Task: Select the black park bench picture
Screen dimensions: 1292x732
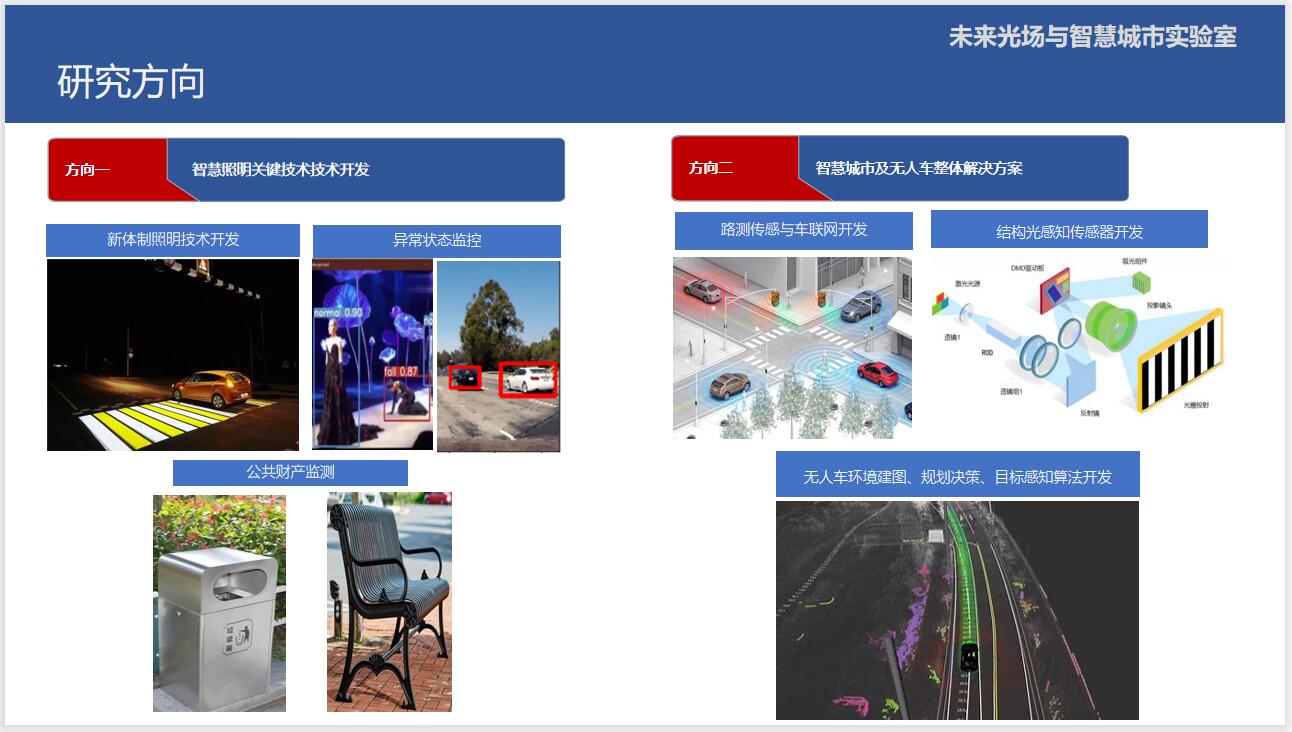Action: [389, 602]
